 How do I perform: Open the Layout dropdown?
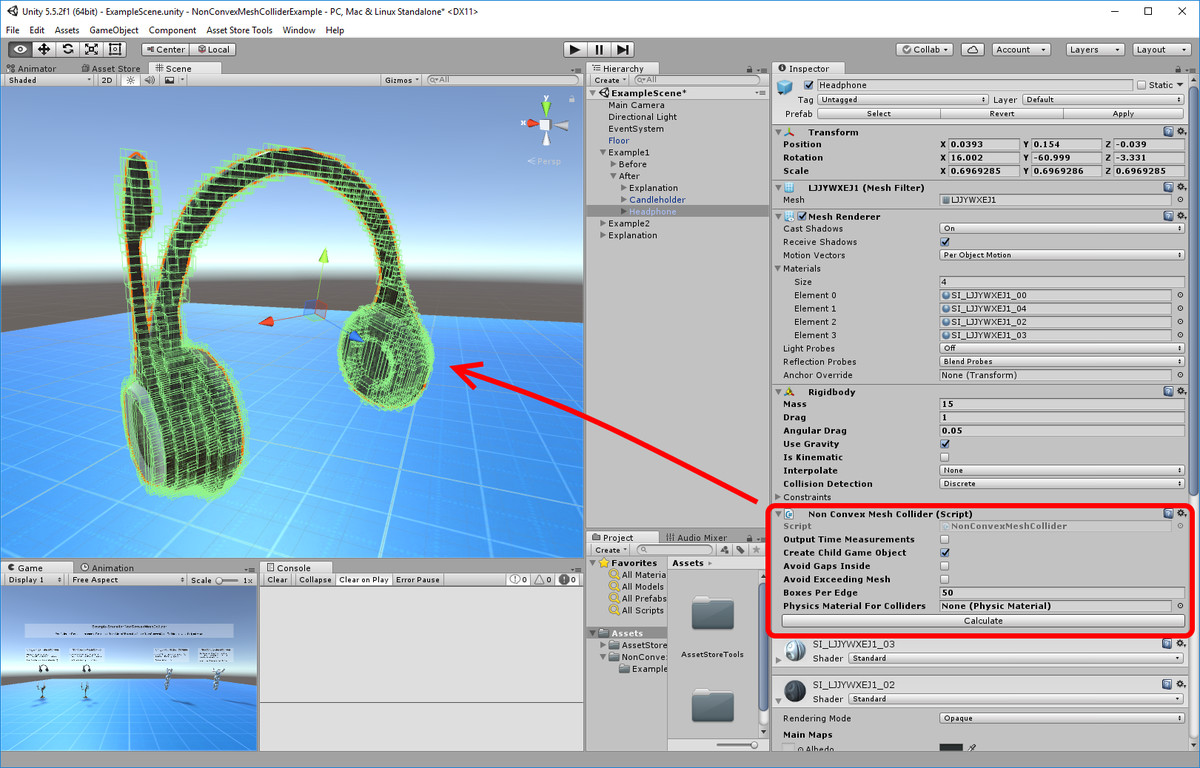1160,48
